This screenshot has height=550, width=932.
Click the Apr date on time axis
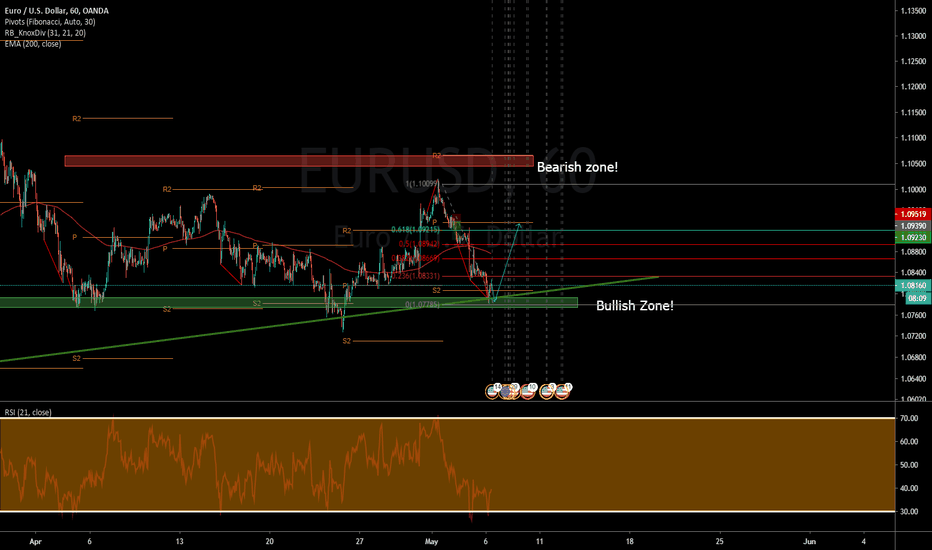pyautogui.click(x=36, y=541)
